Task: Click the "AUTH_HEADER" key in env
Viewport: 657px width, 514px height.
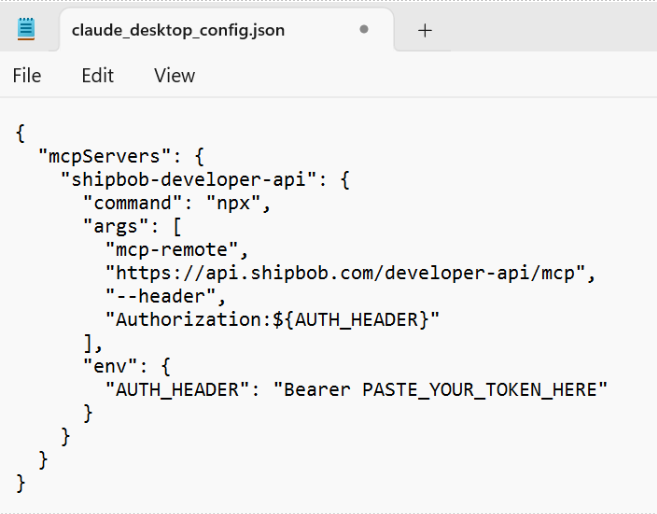Action: (x=178, y=390)
